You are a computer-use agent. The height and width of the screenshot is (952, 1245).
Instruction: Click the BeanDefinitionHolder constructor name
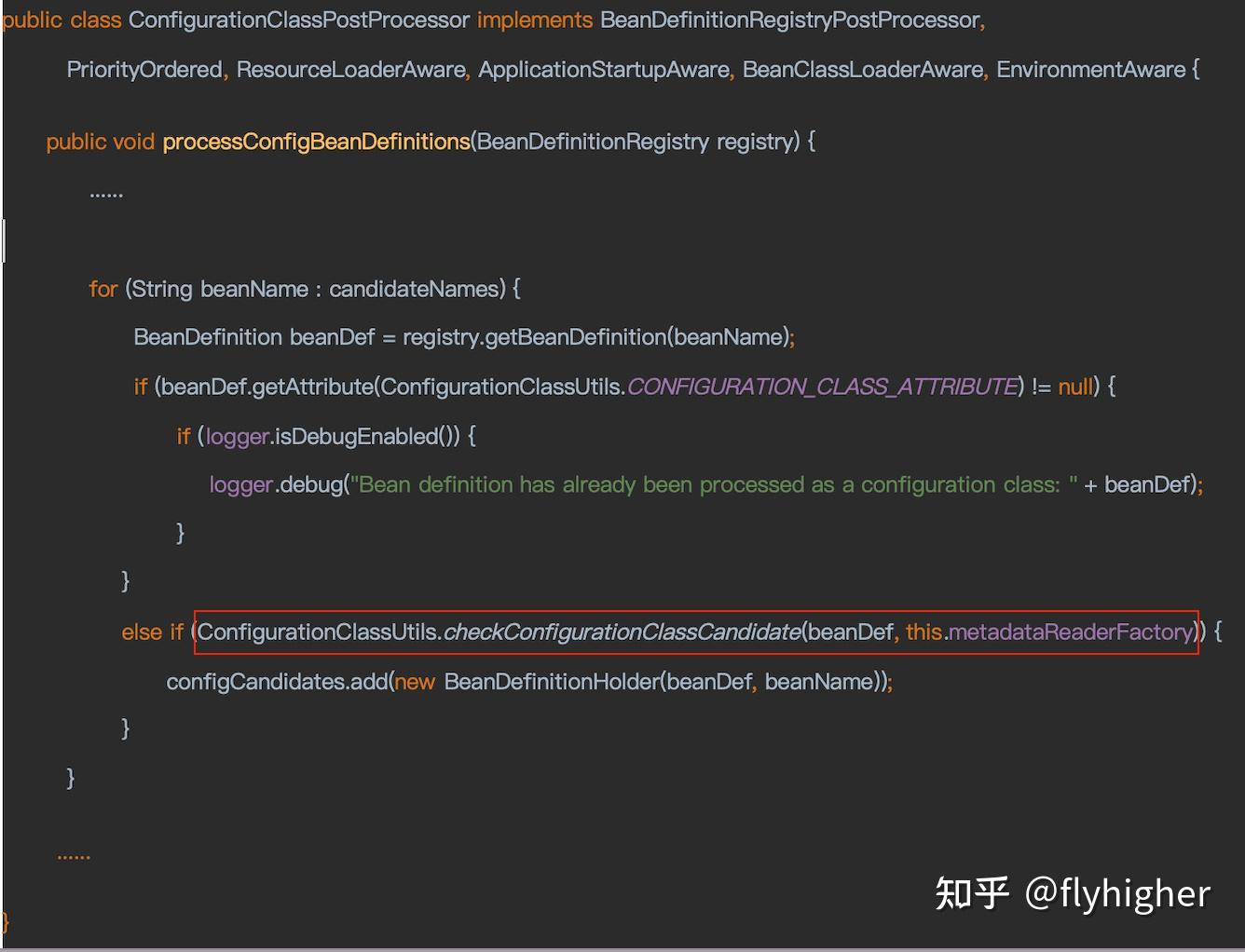click(552, 682)
